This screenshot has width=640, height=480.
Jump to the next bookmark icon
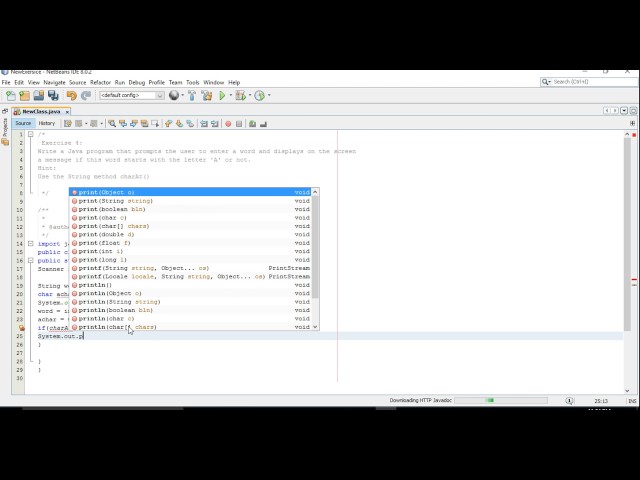point(179,123)
